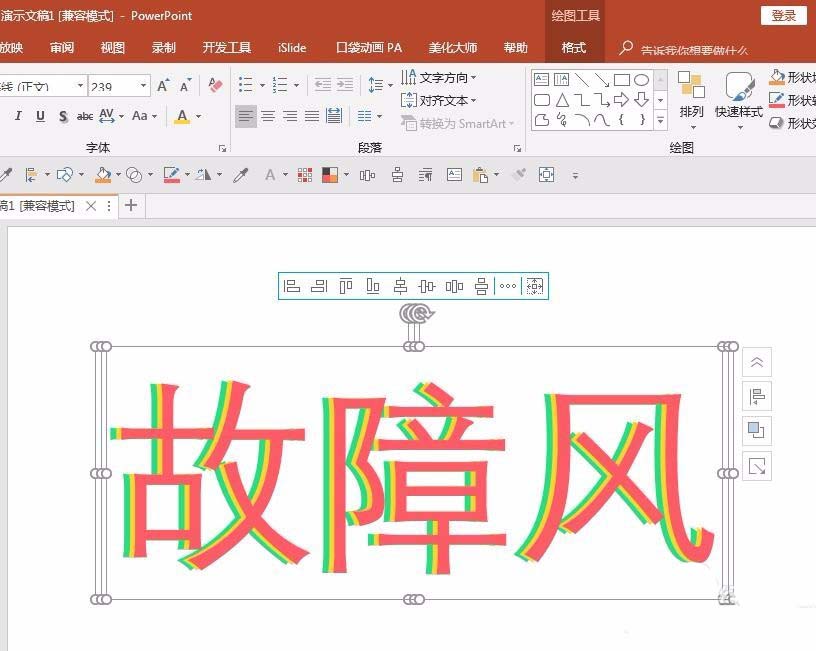Open the 视图 (View) menu tab
This screenshot has width=816, height=651.
tap(112, 47)
